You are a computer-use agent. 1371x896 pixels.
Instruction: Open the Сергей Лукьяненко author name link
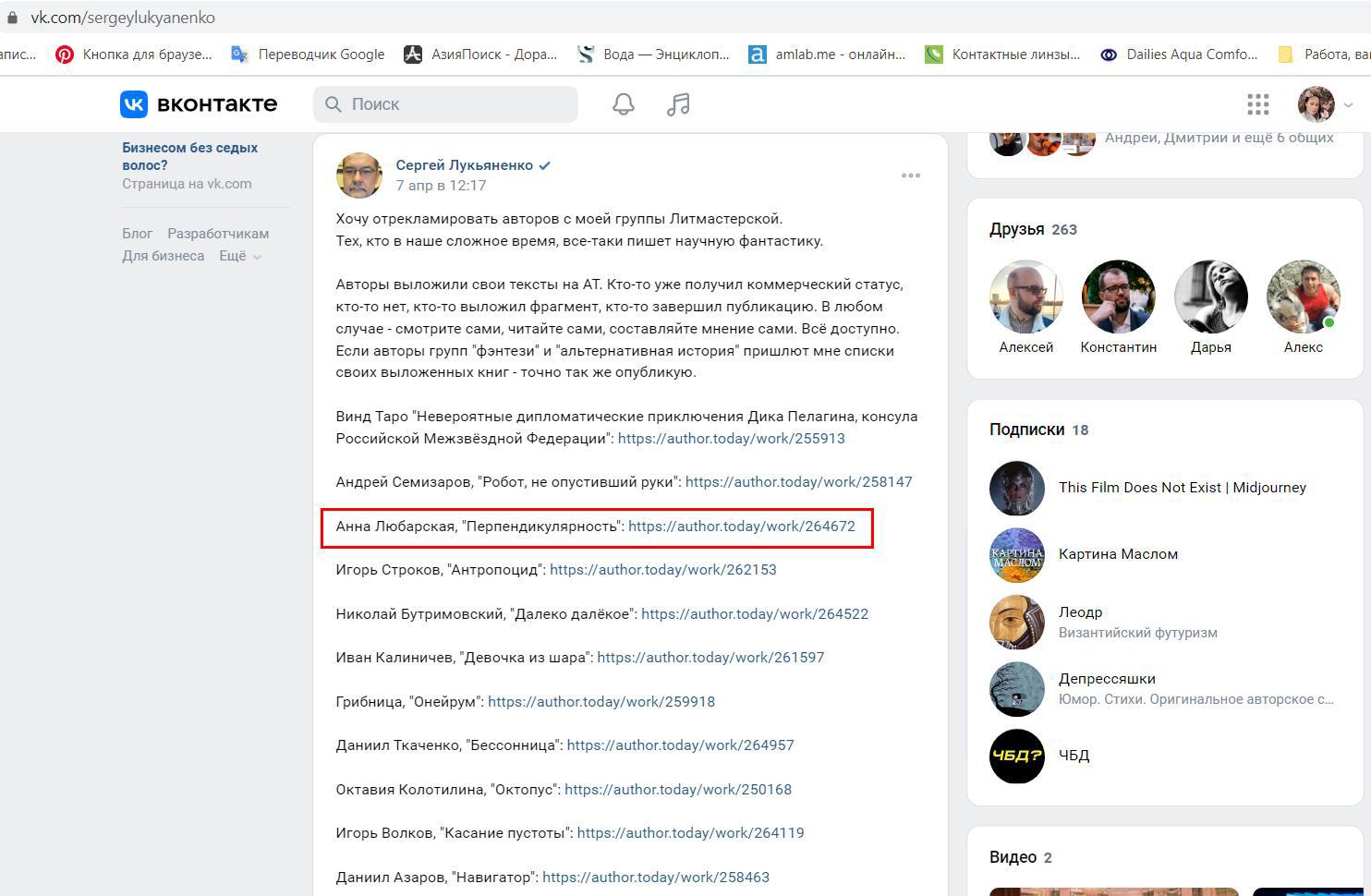coord(464,165)
